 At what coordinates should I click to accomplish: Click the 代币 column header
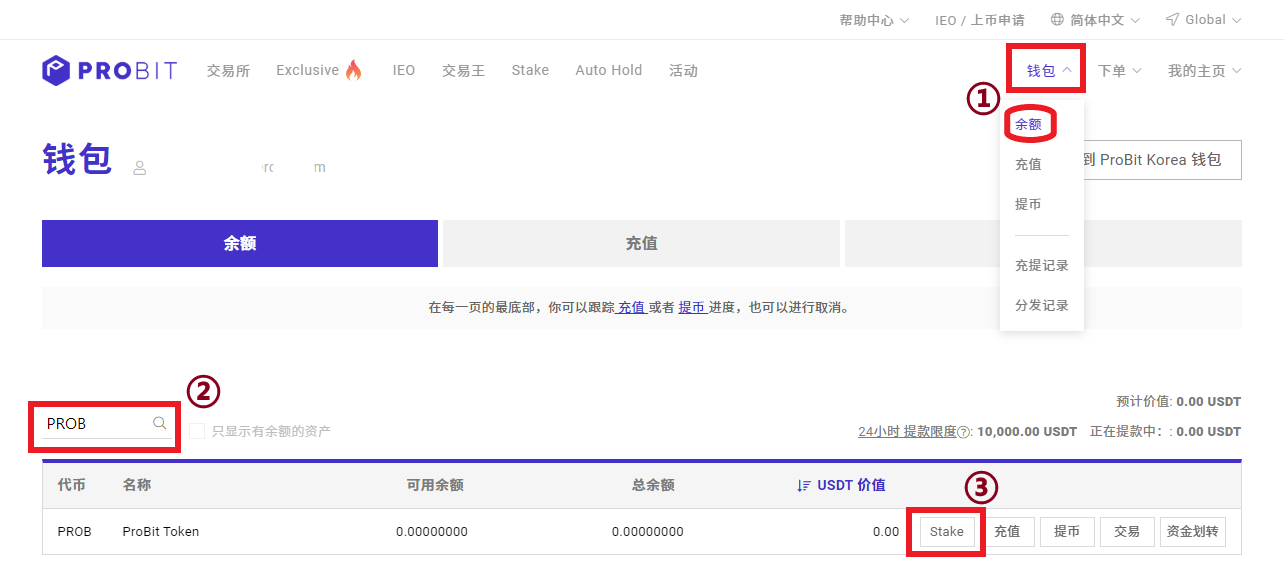pos(71,485)
